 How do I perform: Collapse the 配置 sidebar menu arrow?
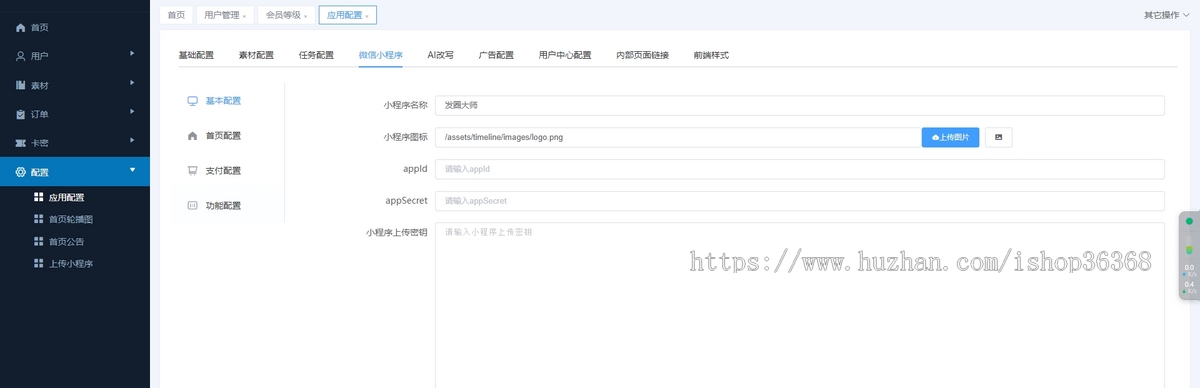[132, 170]
